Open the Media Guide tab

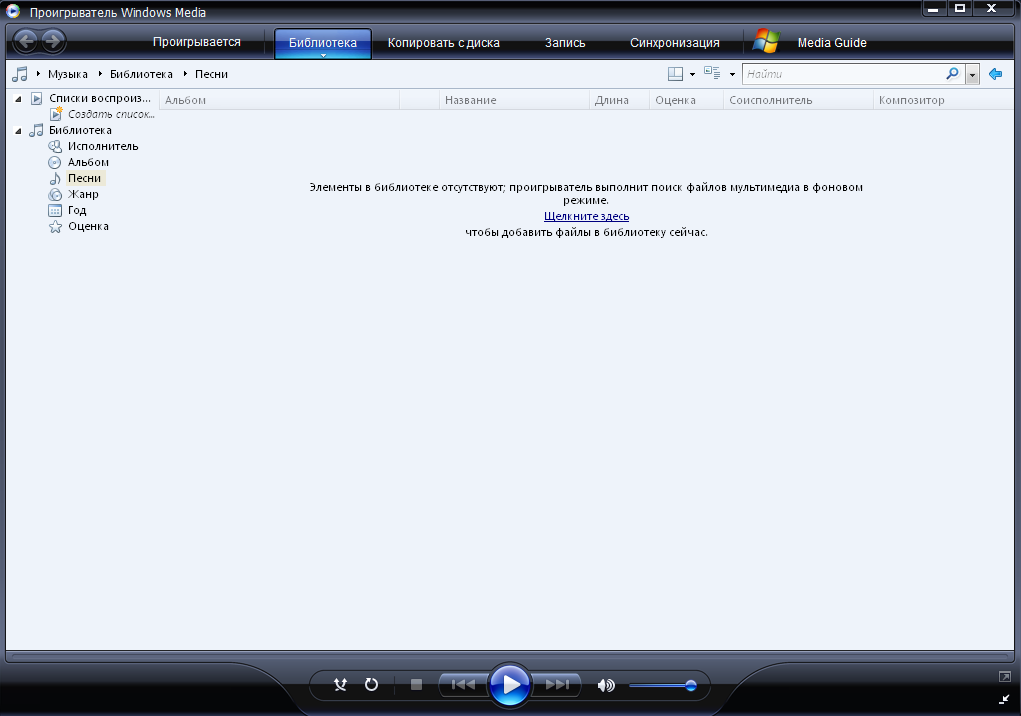pyautogui.click(x=832, y=43)
